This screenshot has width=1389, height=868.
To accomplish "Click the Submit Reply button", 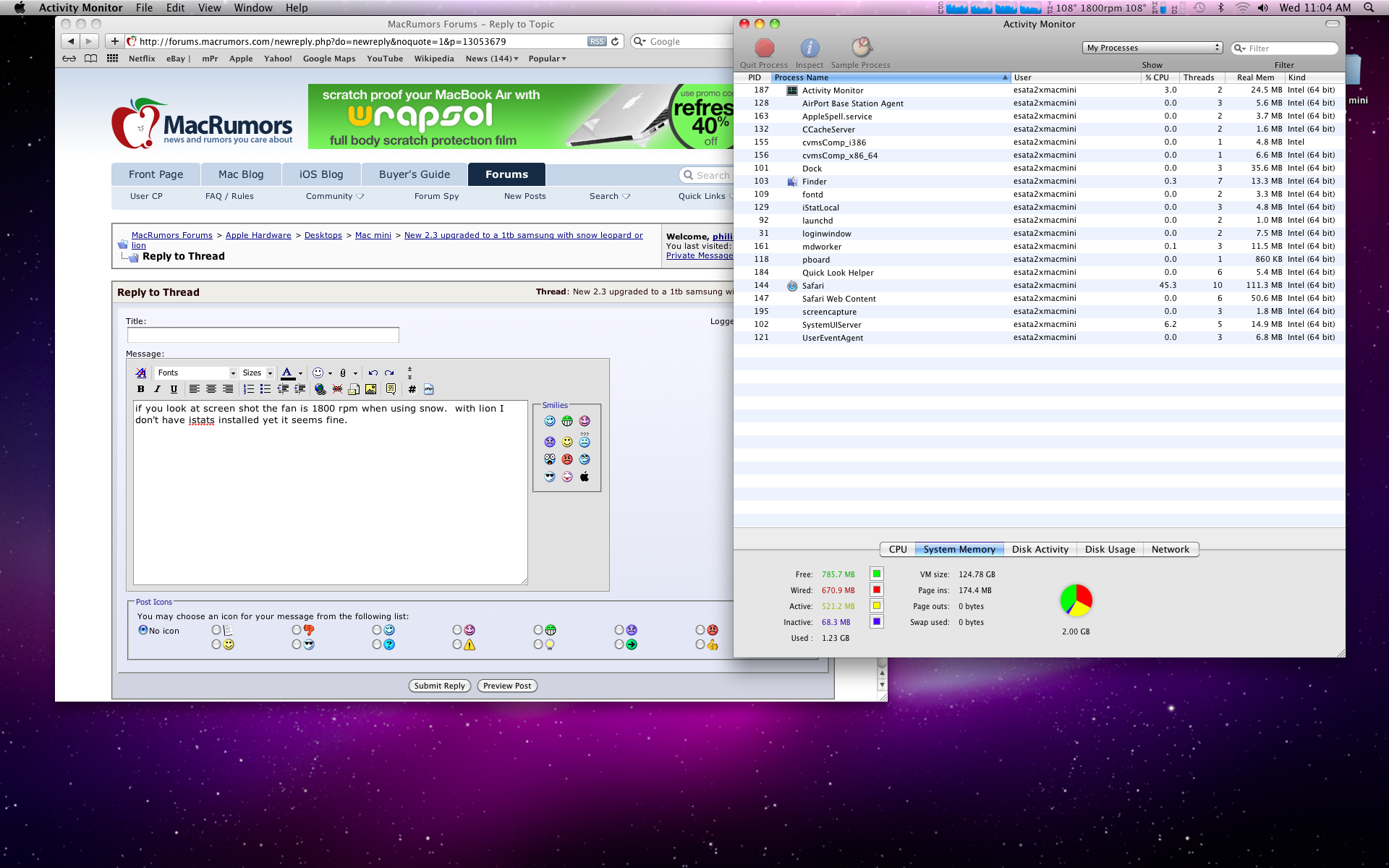I will pyautogui.click(x=439, y=686).
